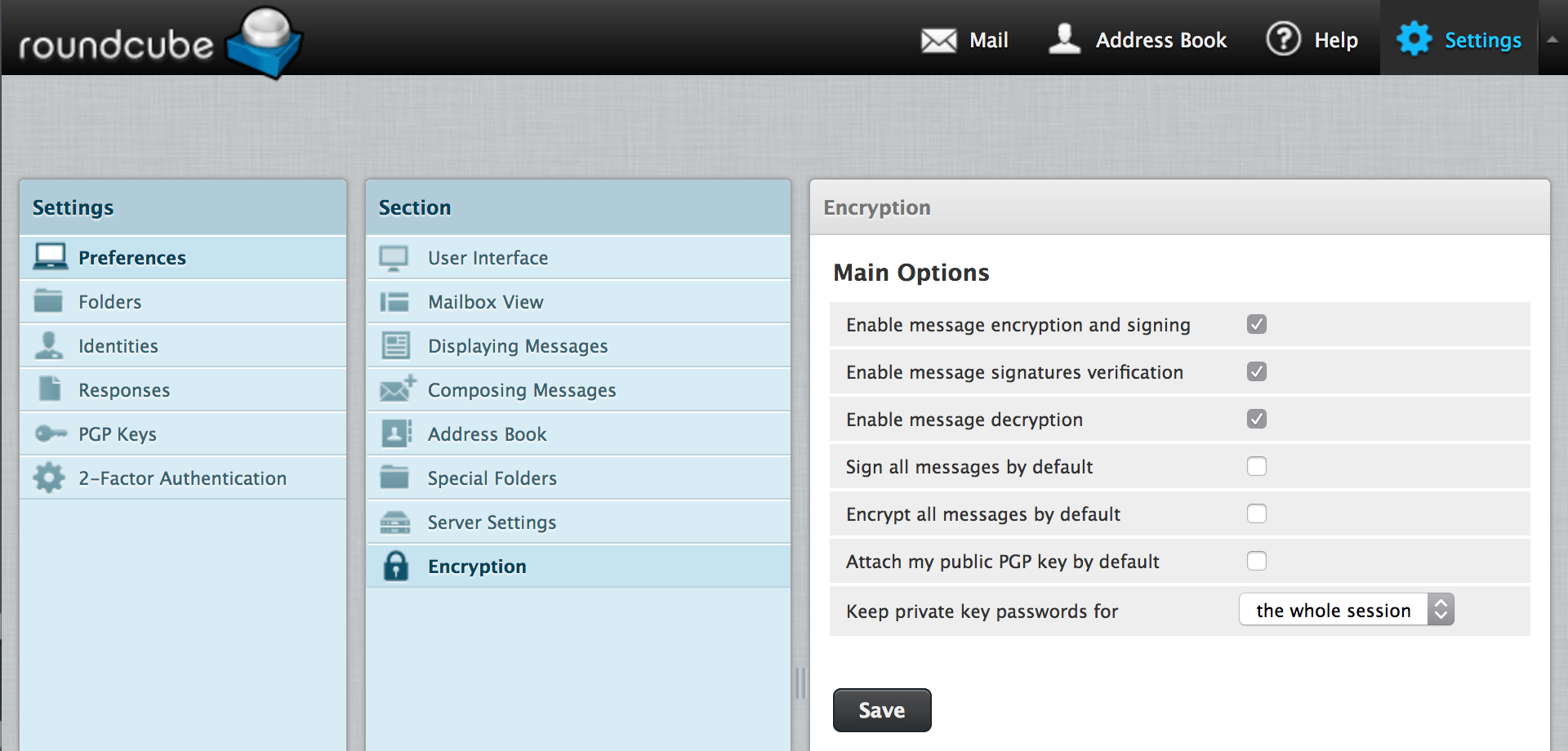Uncheck message signatures verification
The image size is (1568, 751).
(x=1257, y=371)
